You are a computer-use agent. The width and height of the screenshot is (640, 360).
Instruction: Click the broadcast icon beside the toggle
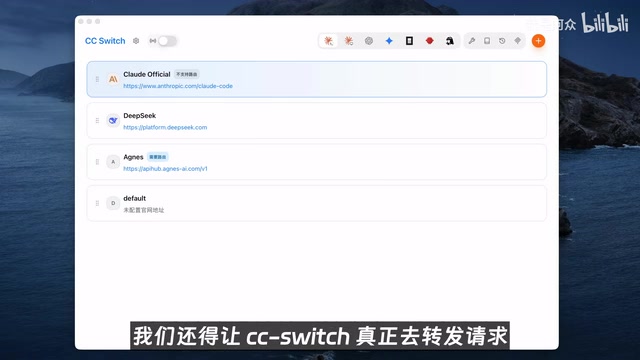point(153,41)
